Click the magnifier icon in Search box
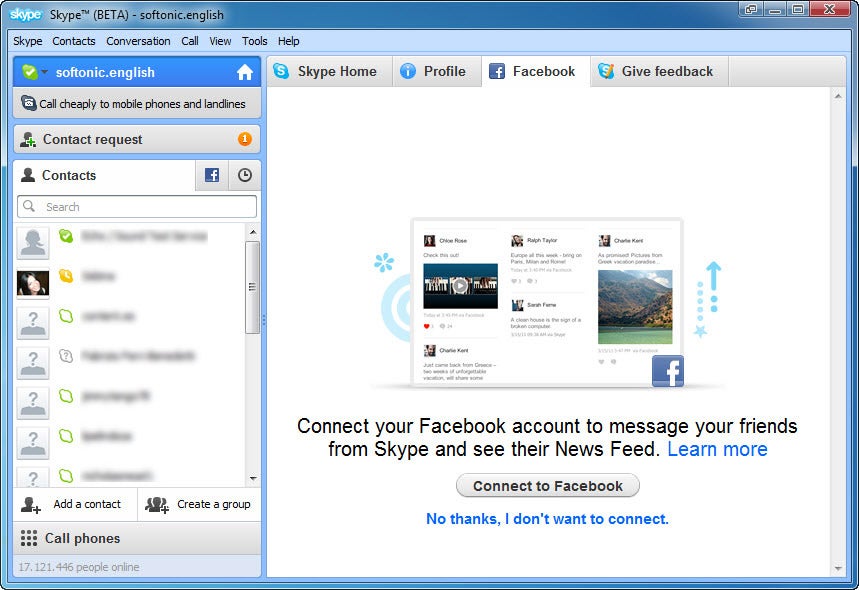The width and height of the screenshot is (859, 590). tap(29, 206)
